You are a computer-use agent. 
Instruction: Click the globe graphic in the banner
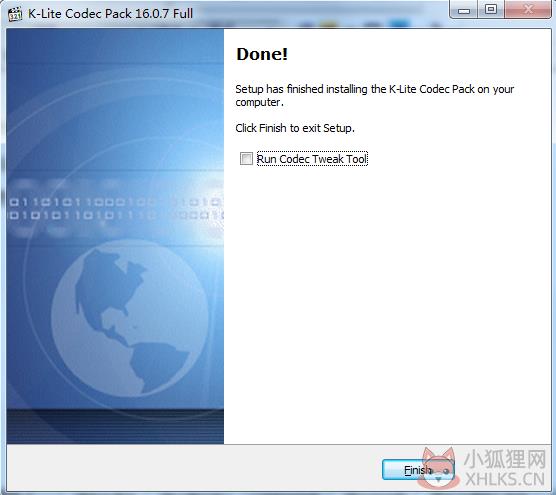130,318
